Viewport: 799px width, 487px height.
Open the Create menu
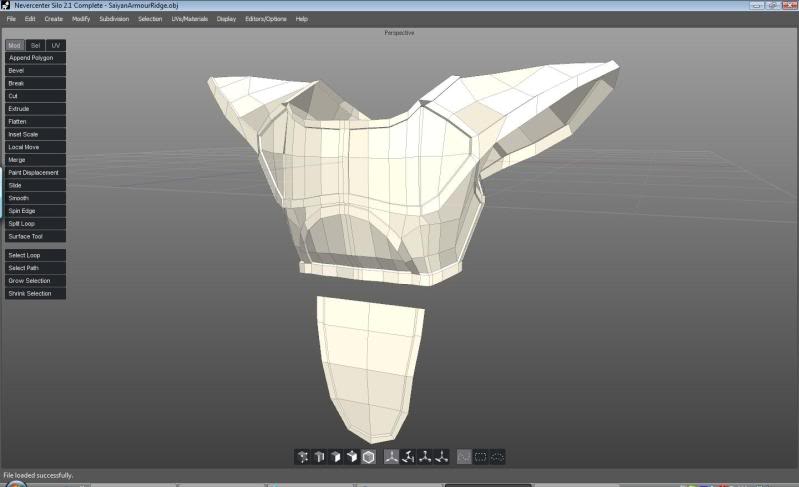click(54, 19)
